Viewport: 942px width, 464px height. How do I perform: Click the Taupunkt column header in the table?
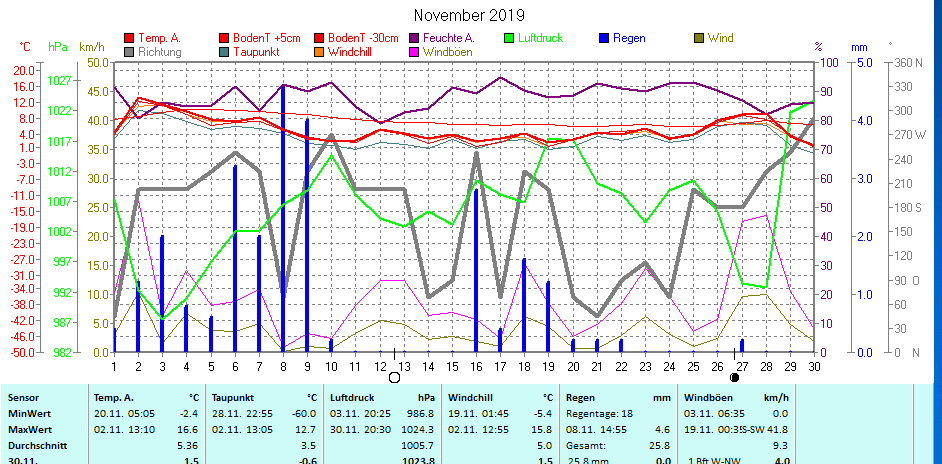click(x=231, y=398)
